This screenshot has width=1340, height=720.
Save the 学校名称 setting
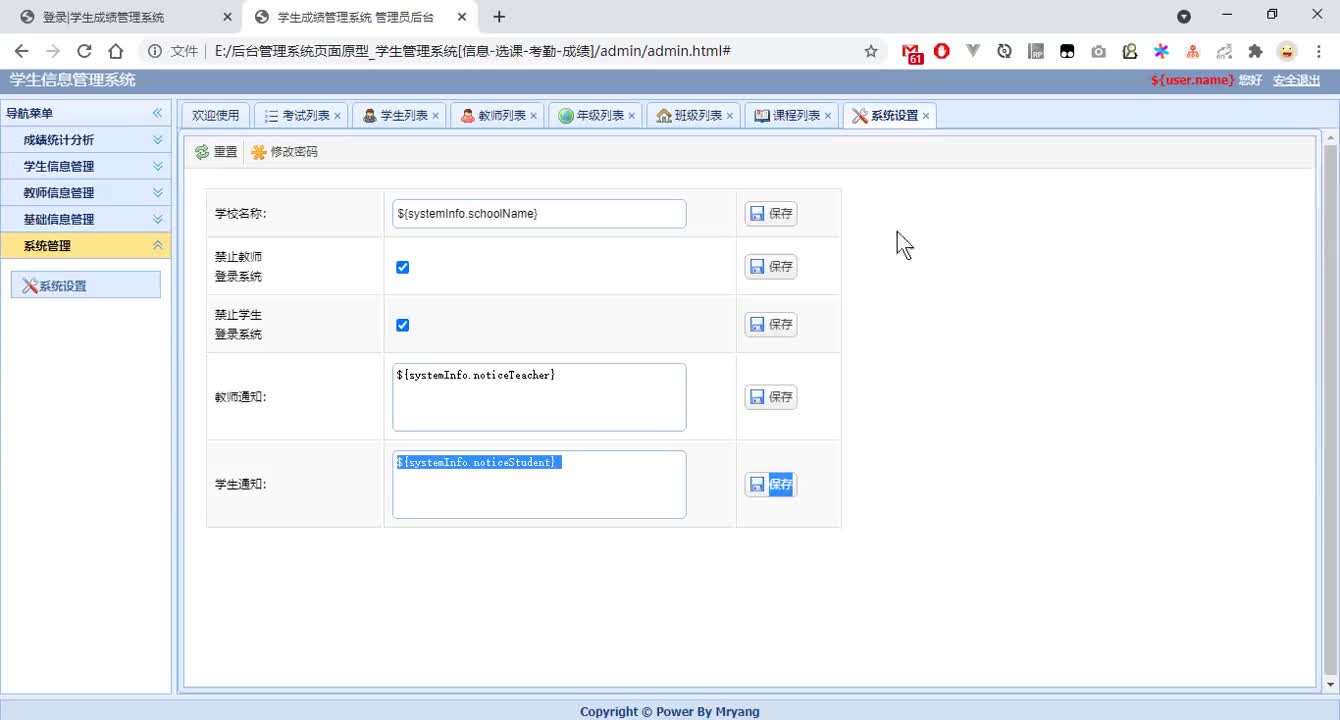[771, 214]
